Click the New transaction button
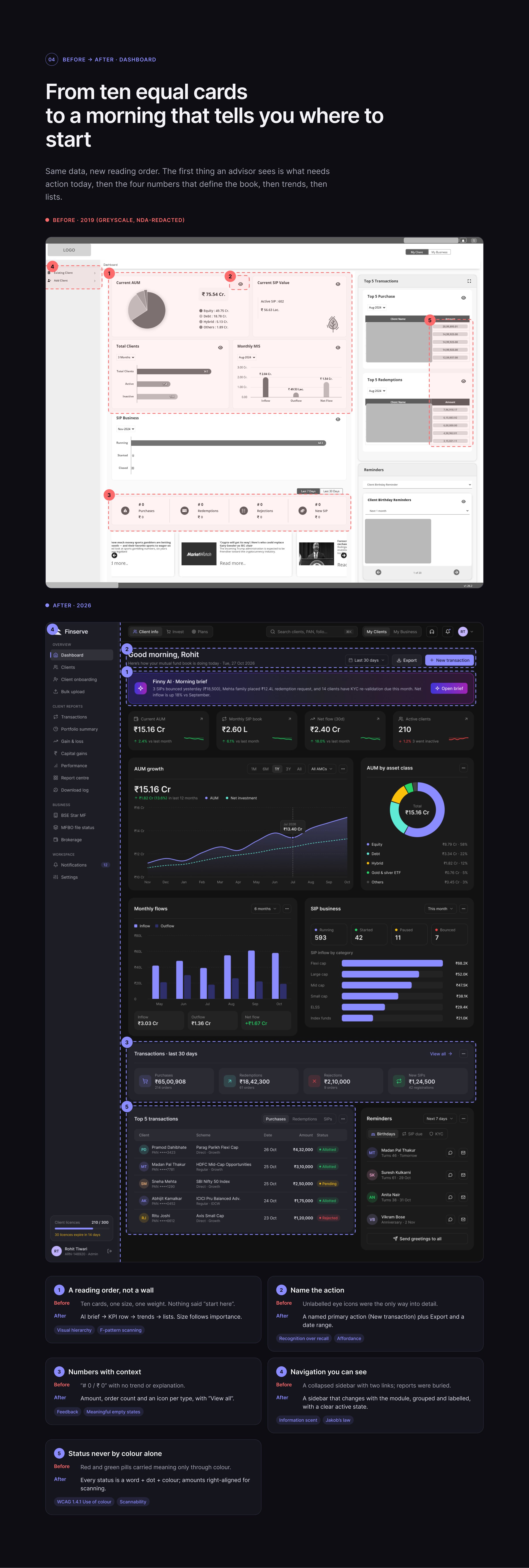The height and width of the screenshot is (1568, 529). click(x=449, y=660)
